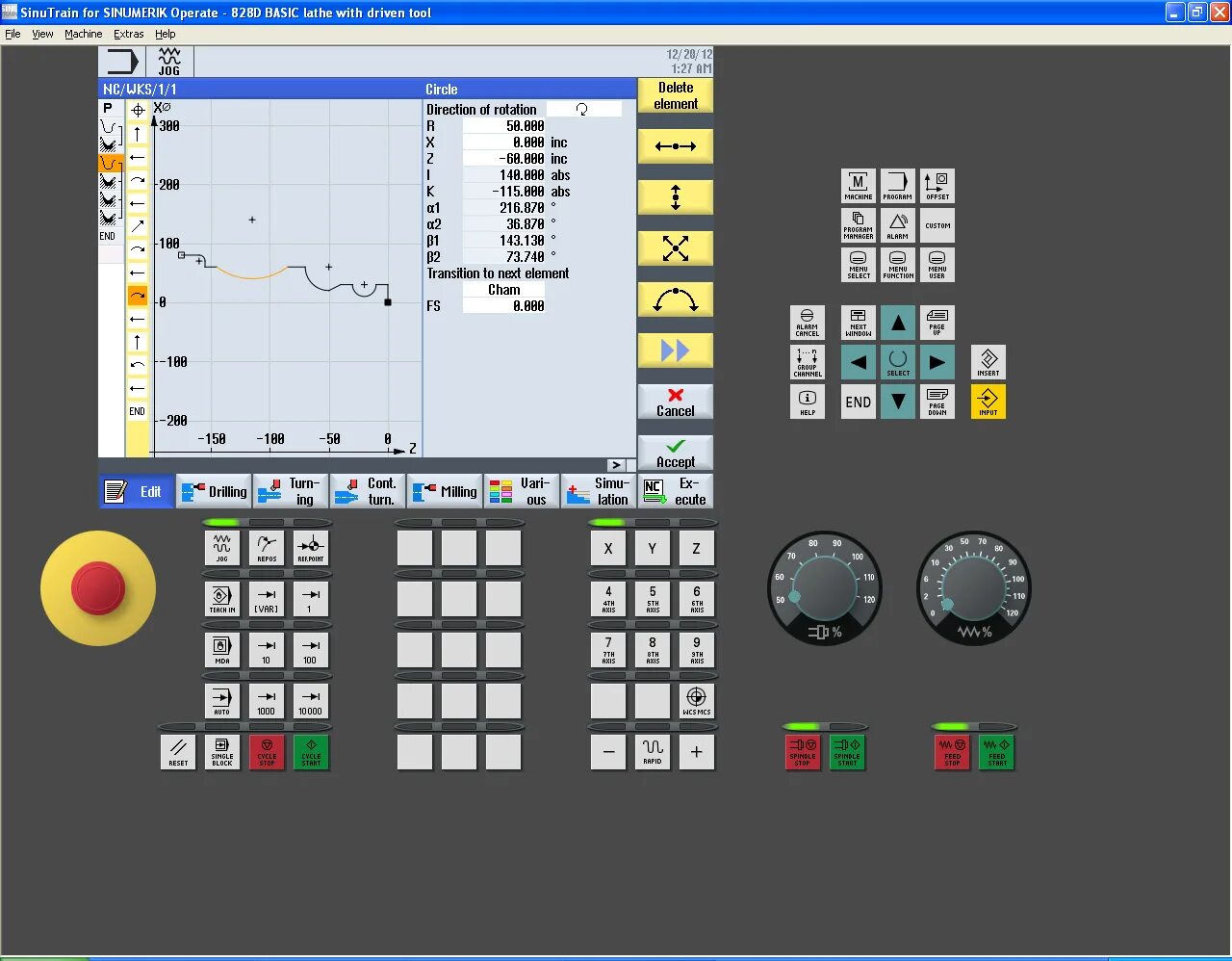Click the MENU FUNCTION key
1232x961 pixels.
(897, 265)
